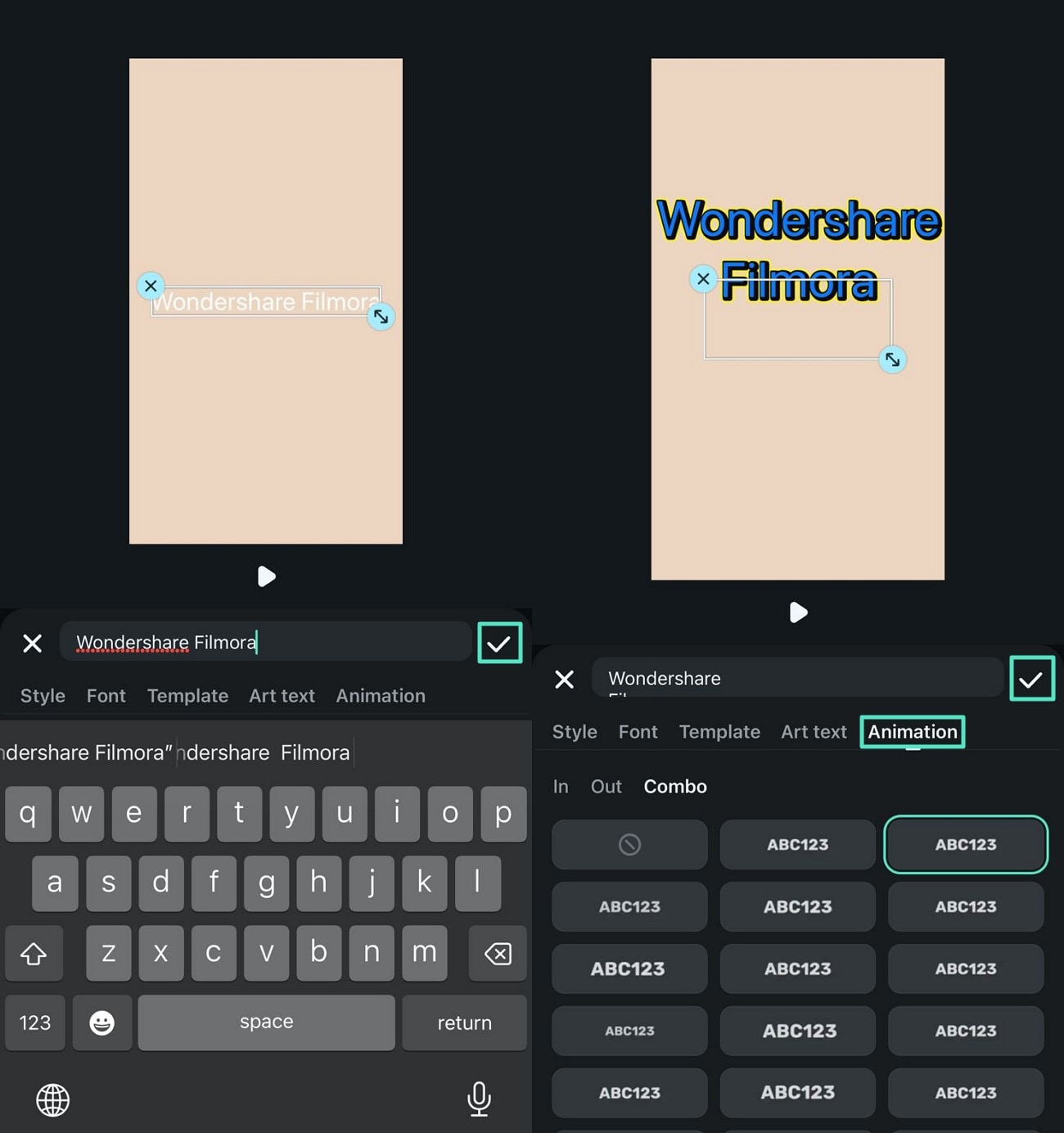The width and height of the screenshot is (1064, 1133).
Task: Tap the globe language switch icon
Action: [x=53, y=1099]
